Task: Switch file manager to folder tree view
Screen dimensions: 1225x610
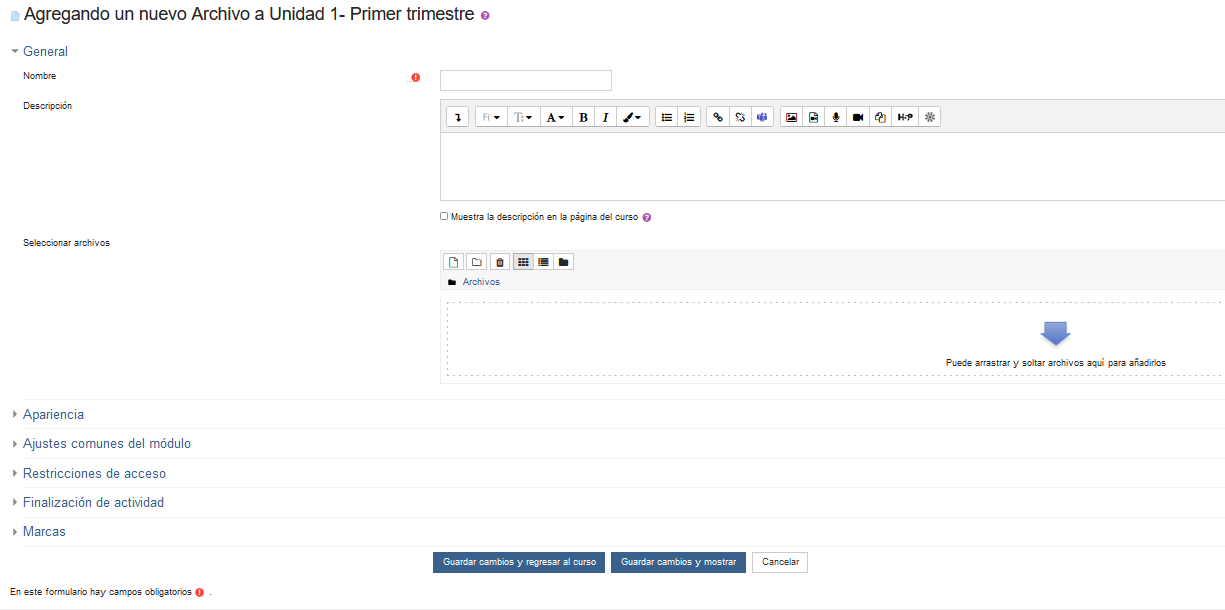Action: click(564, 262)
